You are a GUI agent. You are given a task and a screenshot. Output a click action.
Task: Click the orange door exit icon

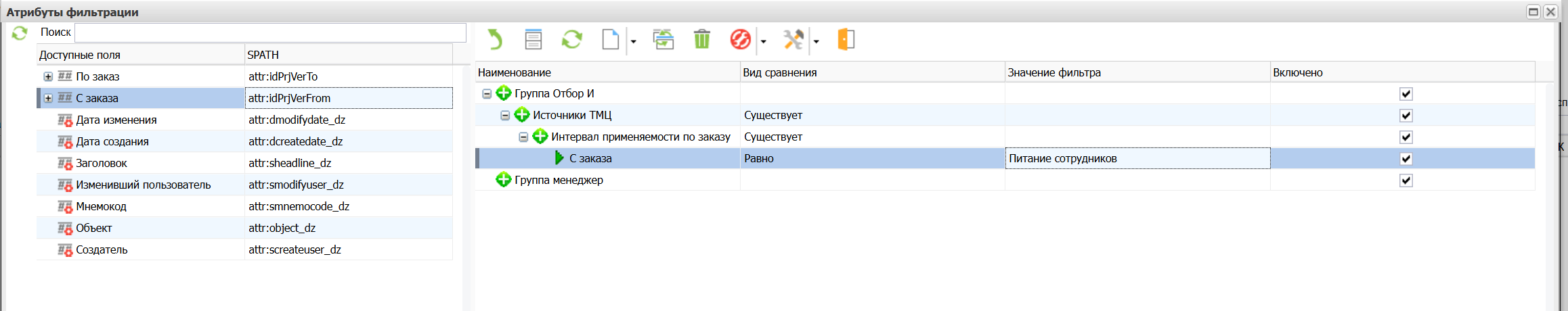coord(846,40)
